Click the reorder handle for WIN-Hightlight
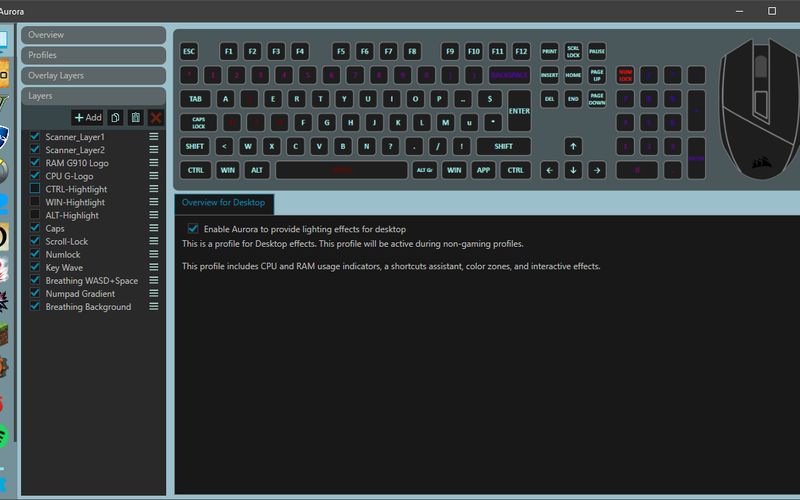 pos(154,202)
